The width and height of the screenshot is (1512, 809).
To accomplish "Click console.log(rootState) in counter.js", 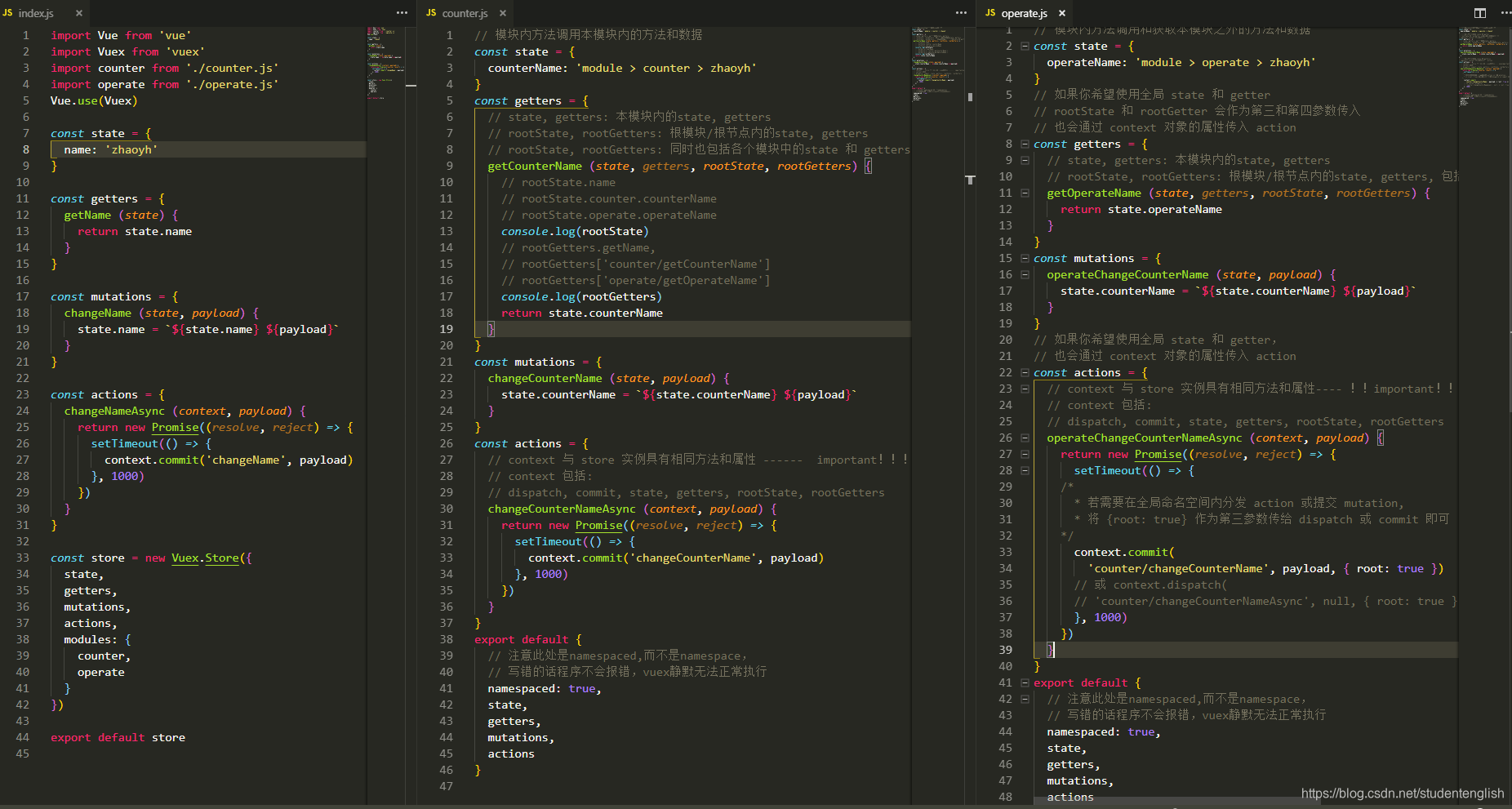I will [x=575, y=231].
